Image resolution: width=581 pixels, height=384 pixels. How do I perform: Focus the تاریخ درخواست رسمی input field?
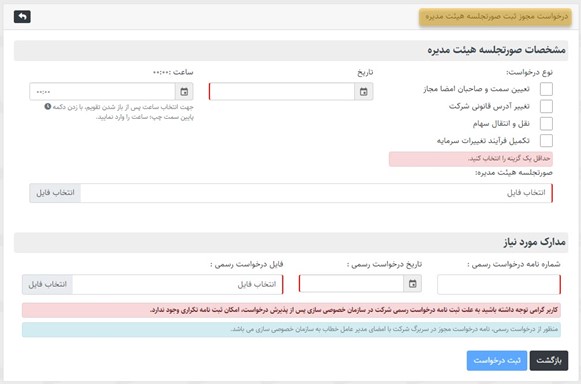click(351, 284)
